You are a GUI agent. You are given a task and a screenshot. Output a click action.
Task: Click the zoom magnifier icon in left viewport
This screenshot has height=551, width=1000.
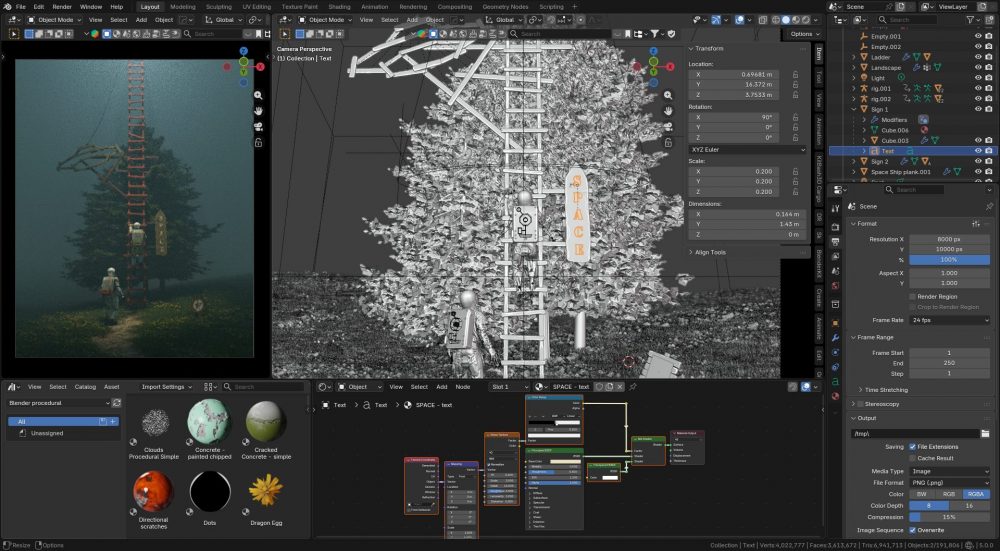258,95
